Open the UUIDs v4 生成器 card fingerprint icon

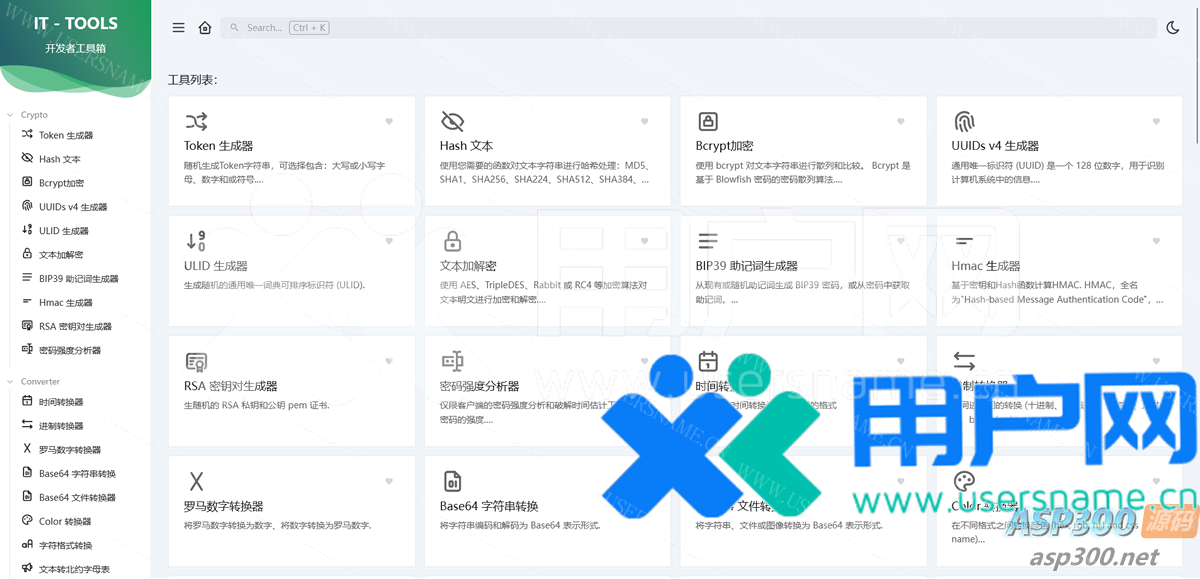964,122
